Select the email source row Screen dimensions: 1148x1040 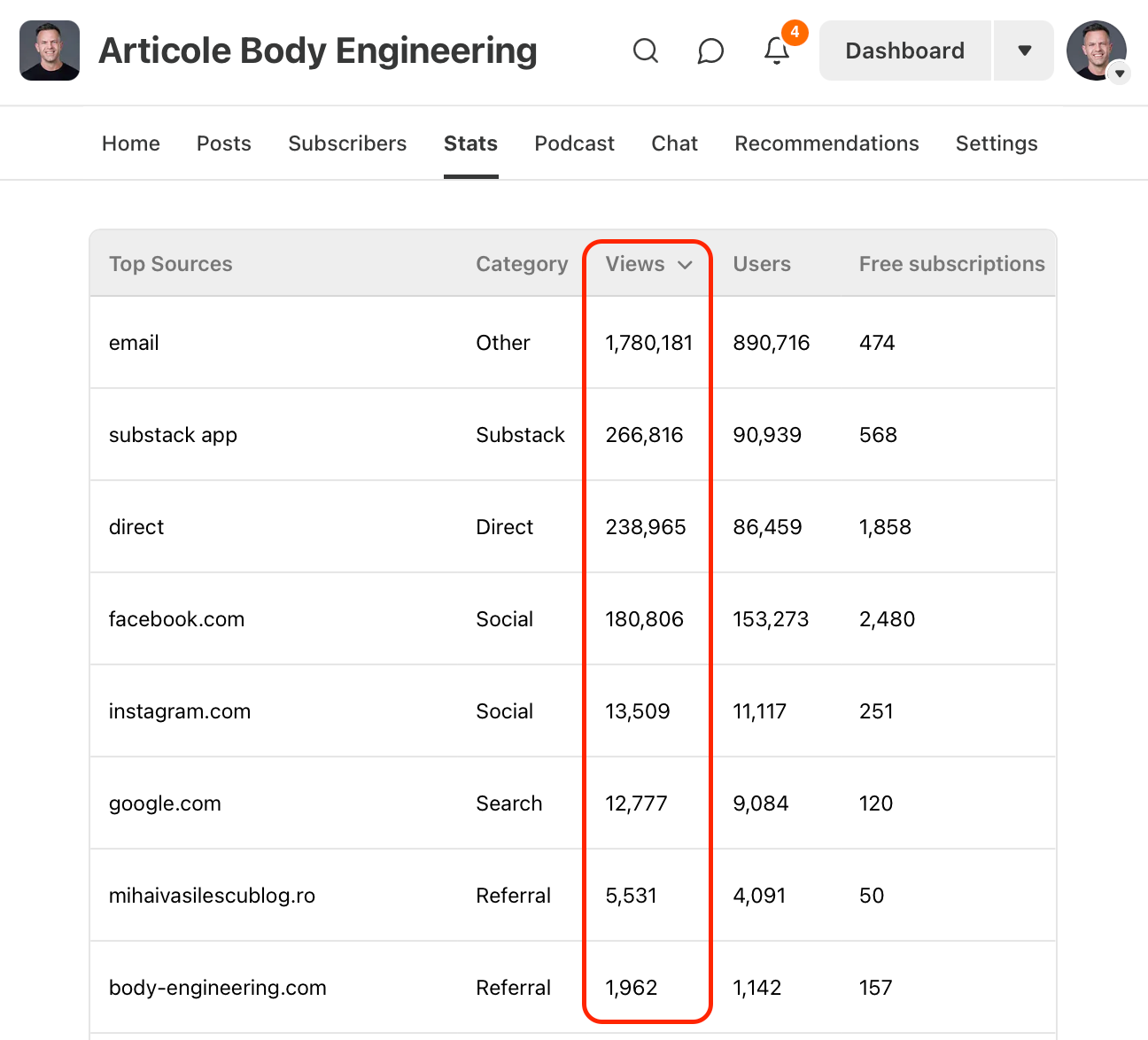[573, 343]
